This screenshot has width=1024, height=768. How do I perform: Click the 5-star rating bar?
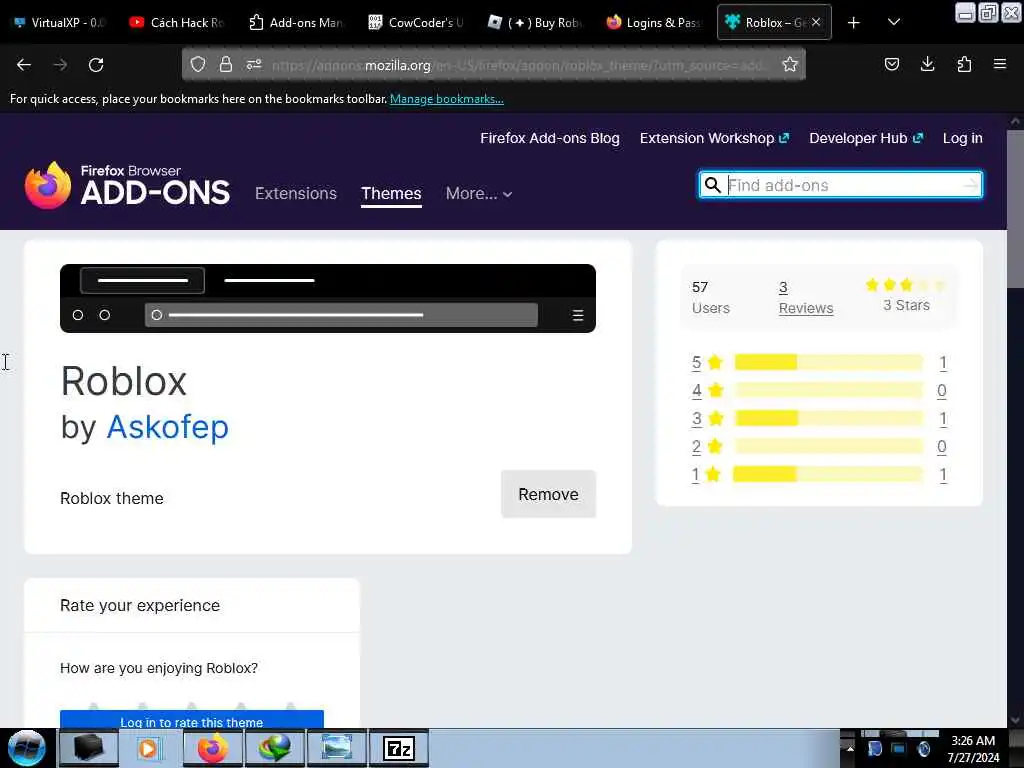point(829,362)
